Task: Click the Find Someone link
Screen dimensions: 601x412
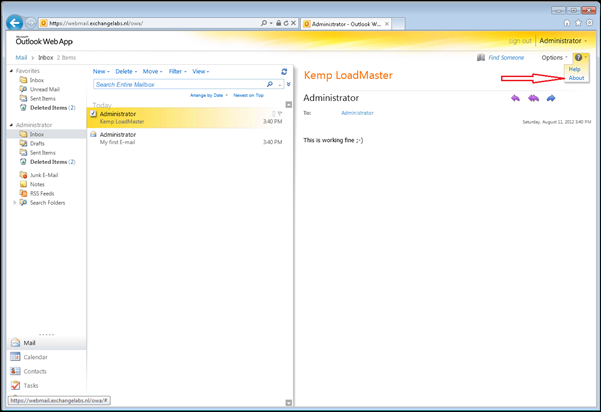Action: coord(506,58)
